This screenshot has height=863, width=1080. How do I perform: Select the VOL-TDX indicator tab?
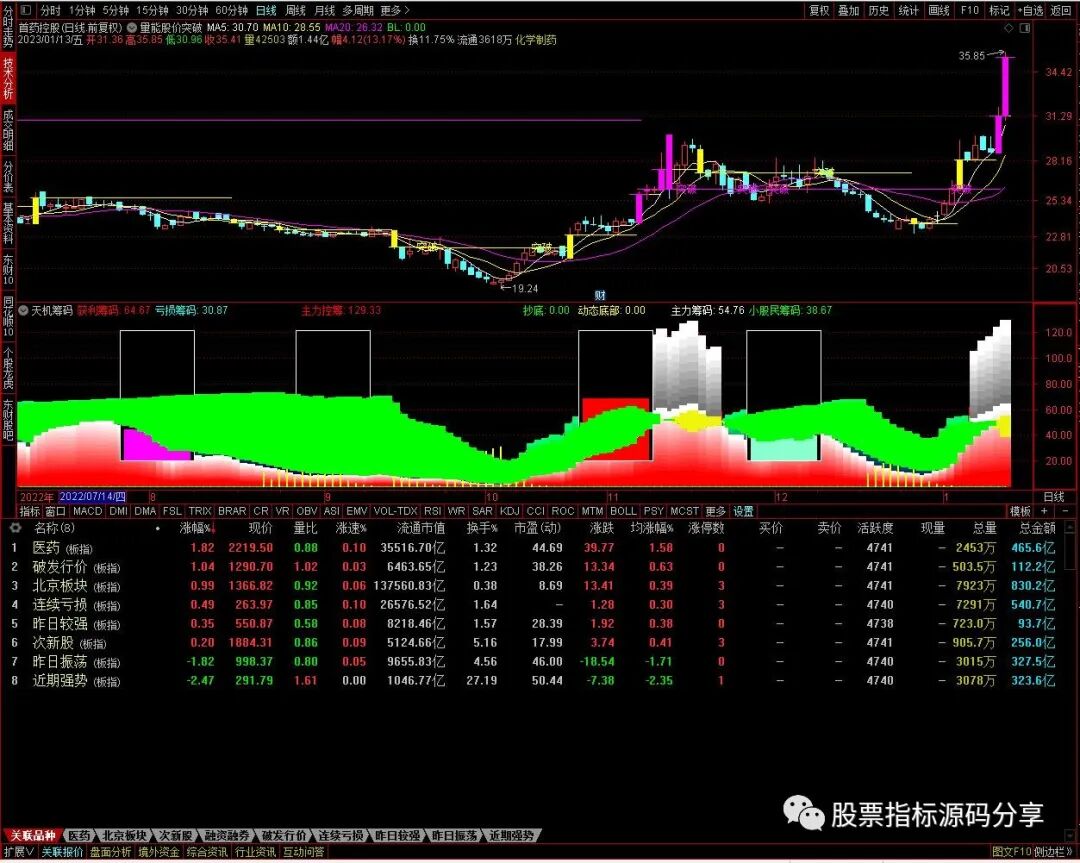395,511
